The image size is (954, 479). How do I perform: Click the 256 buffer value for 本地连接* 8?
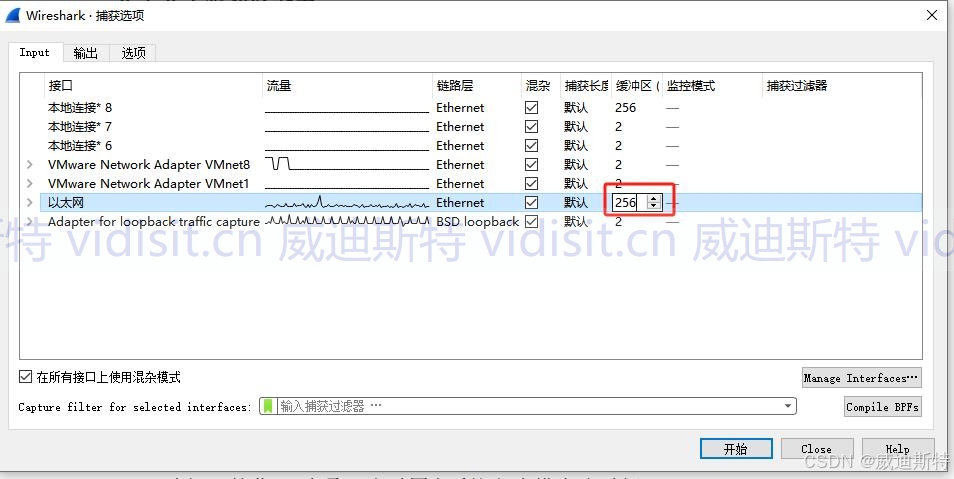pos(625,108)
